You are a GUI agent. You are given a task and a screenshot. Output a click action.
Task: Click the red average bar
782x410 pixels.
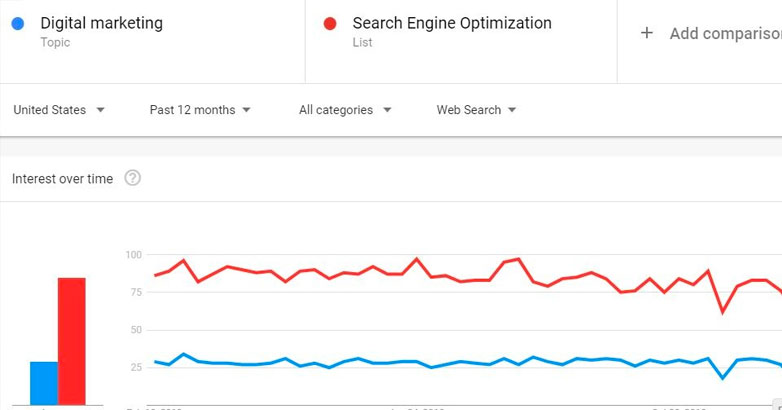[71, 340]
